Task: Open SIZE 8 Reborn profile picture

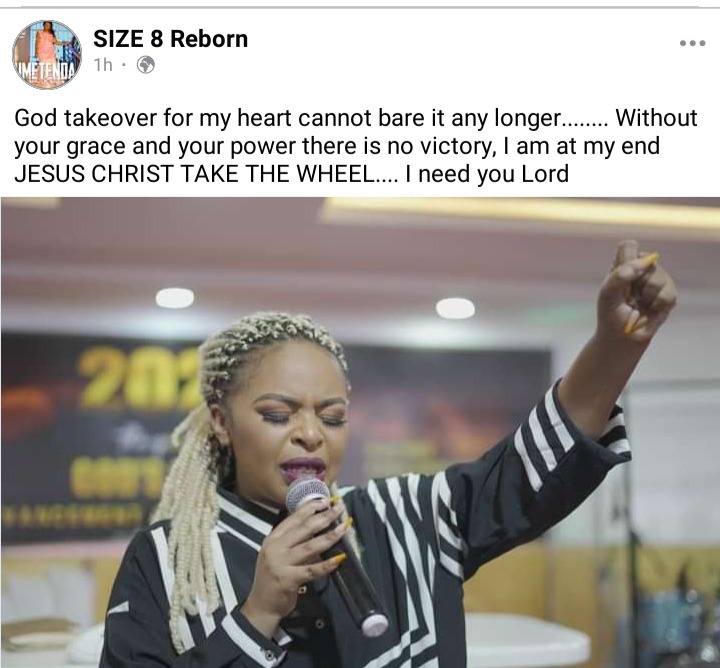Action: coord(46,55)
